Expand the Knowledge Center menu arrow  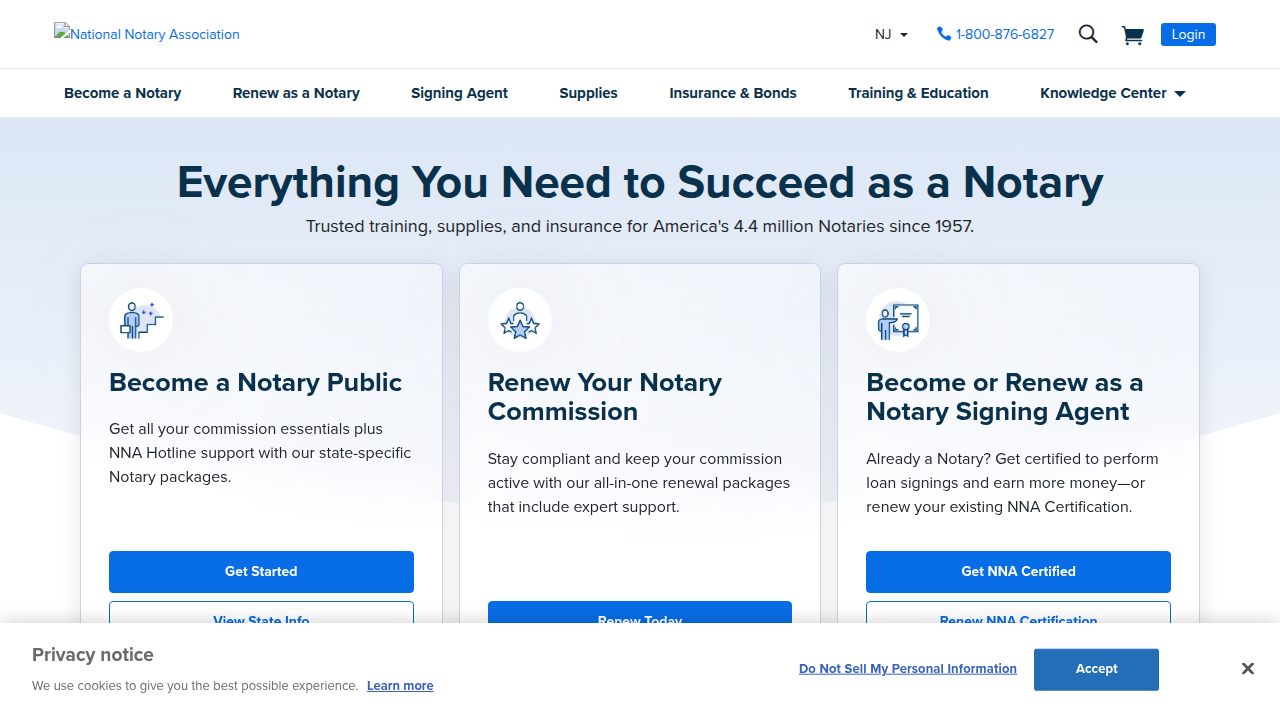tap(1180, 93)
